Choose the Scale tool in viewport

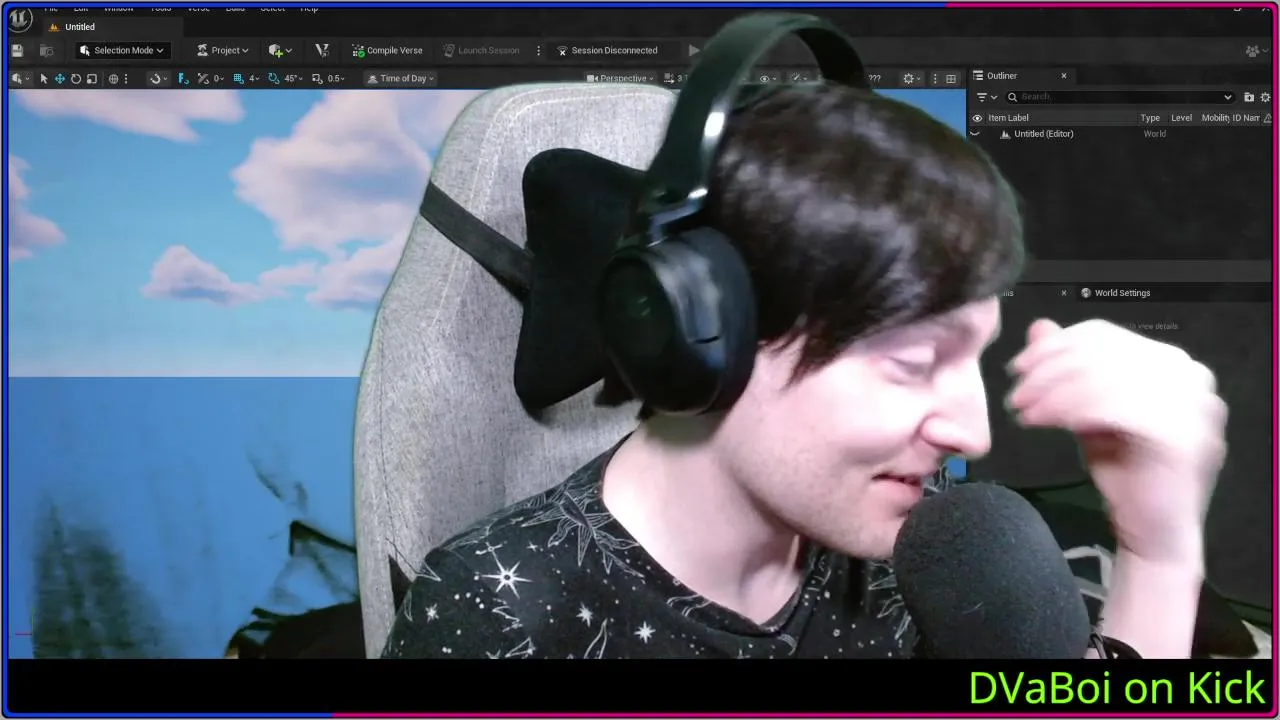[91, 78]
